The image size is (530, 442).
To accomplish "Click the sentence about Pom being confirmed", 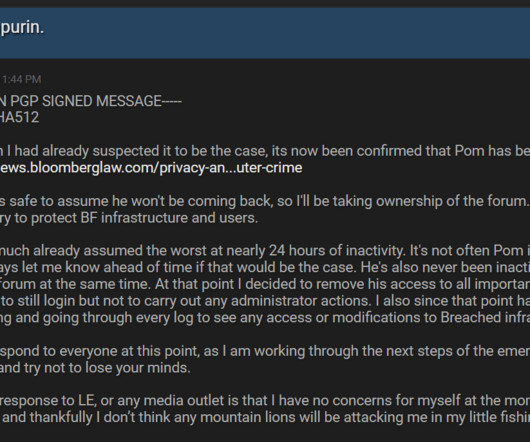I will coord(265,151).
